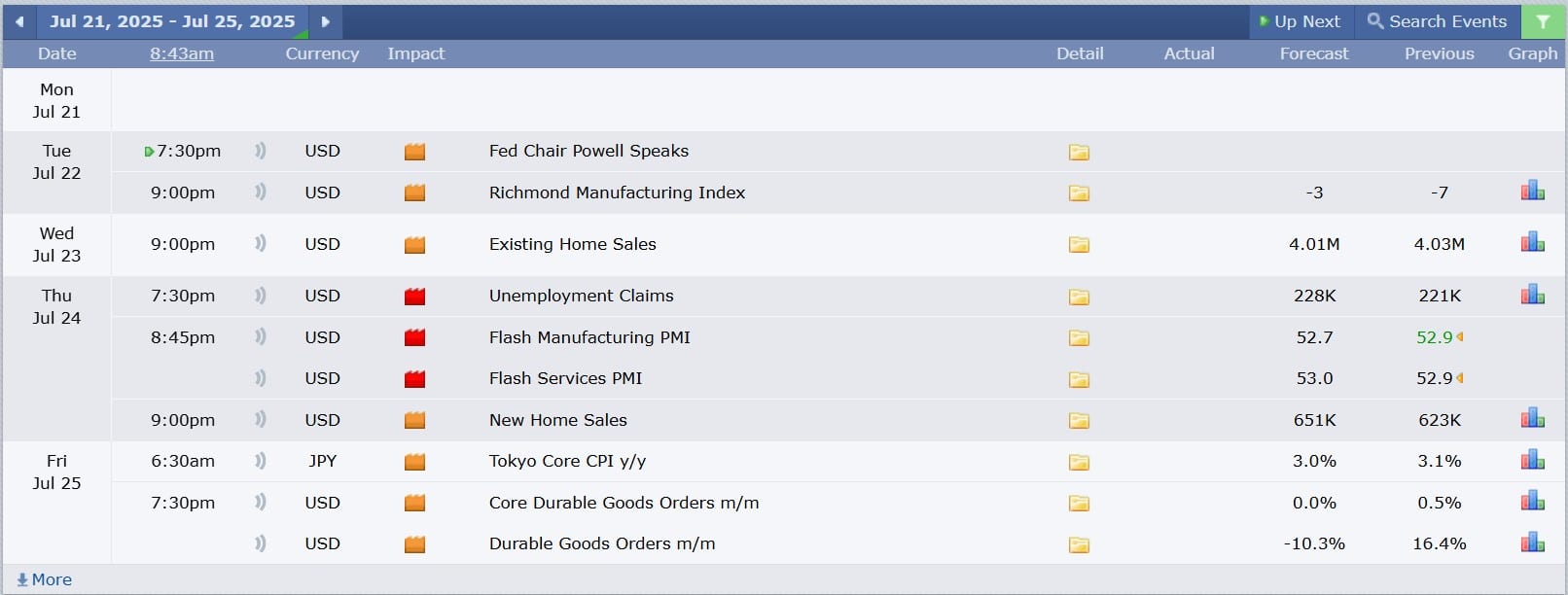Viewport: 1568px width, 595px height.
Task: Open graph for Durable Goods Orders m/m
Action: coord(1532,542)
